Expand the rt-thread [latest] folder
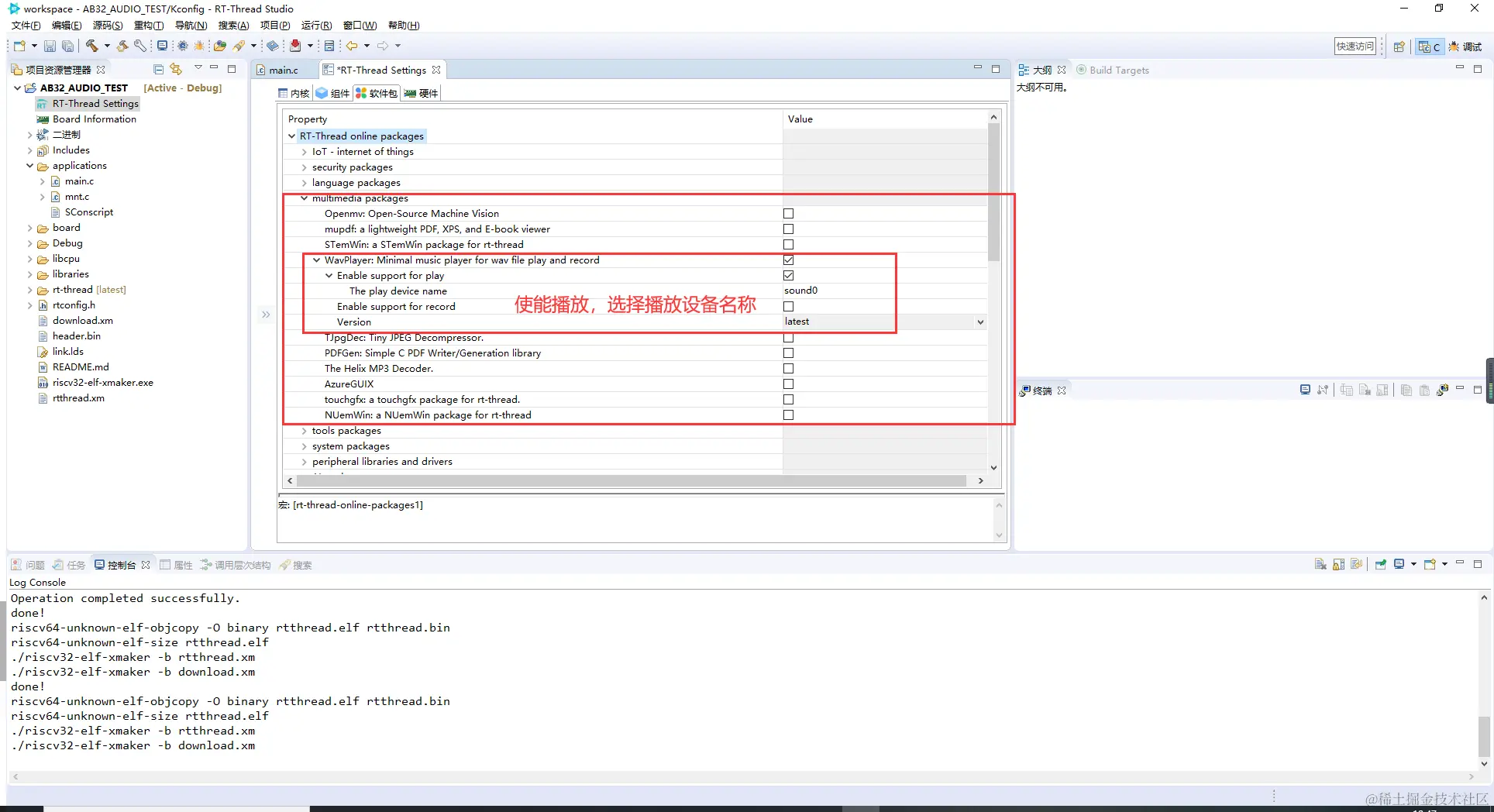This screenshot has height=812, width=1494. click(29, 290)
